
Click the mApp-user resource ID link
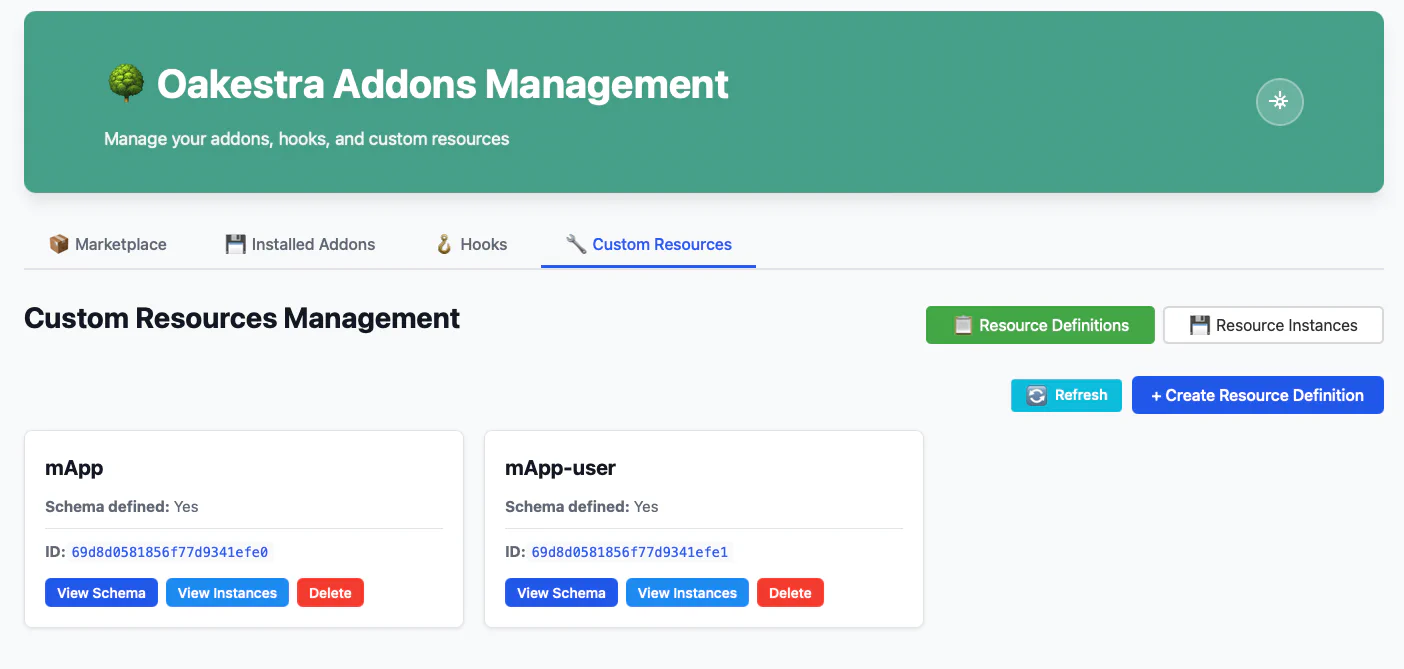point(628,551)
